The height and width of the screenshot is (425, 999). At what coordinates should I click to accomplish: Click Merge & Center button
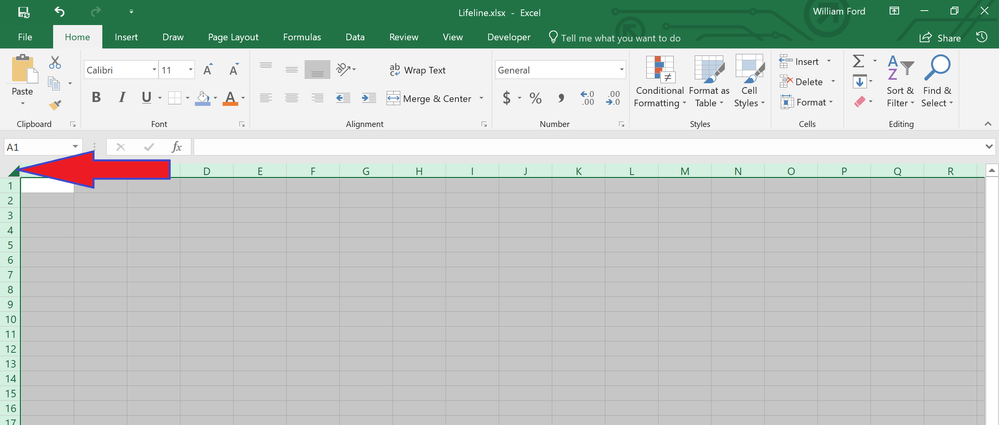pyautogui.click(x=429, y=99)
